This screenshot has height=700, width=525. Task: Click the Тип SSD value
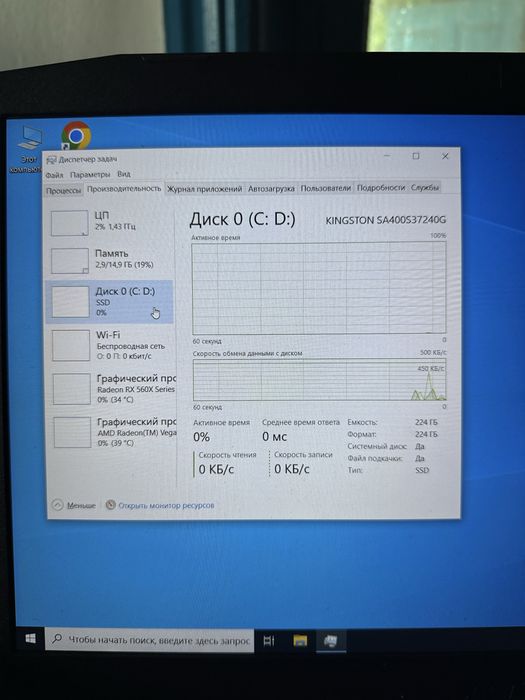click(422, 470)
